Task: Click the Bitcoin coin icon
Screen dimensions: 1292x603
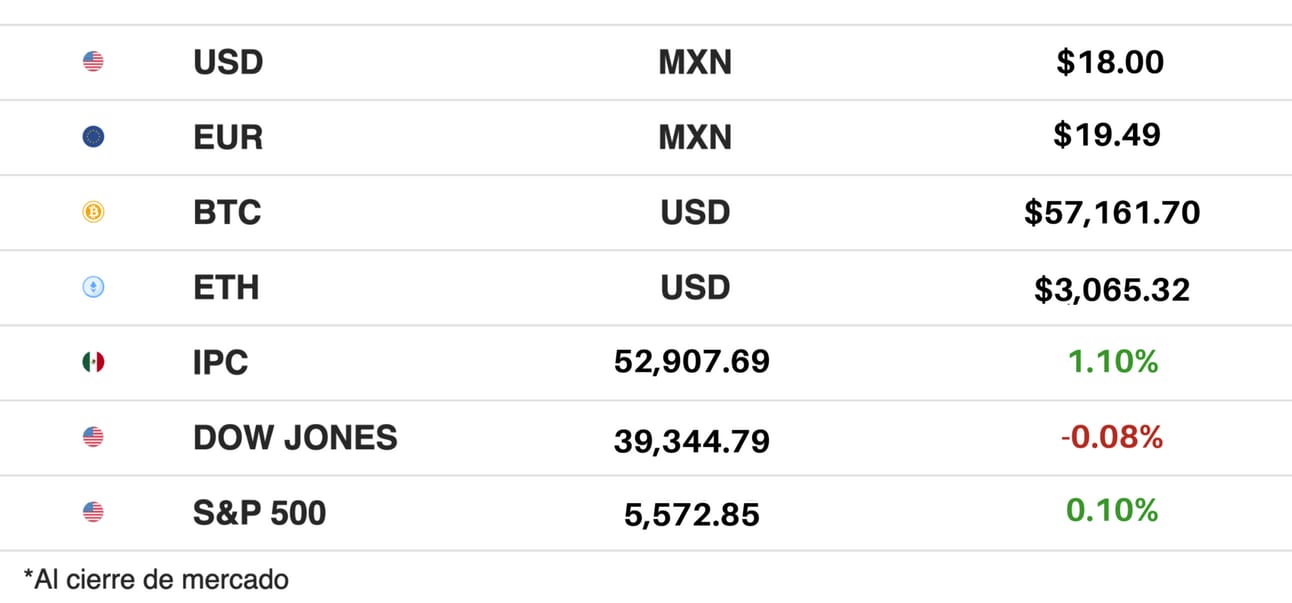Action: point(93,212)
